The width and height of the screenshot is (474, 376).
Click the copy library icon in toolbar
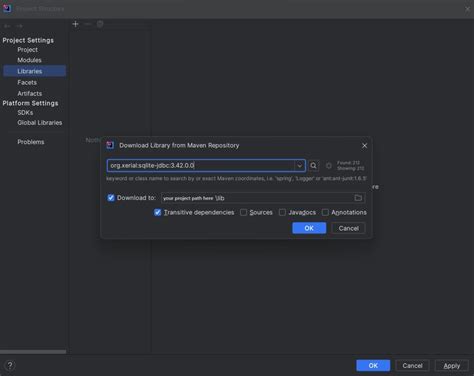100,24
